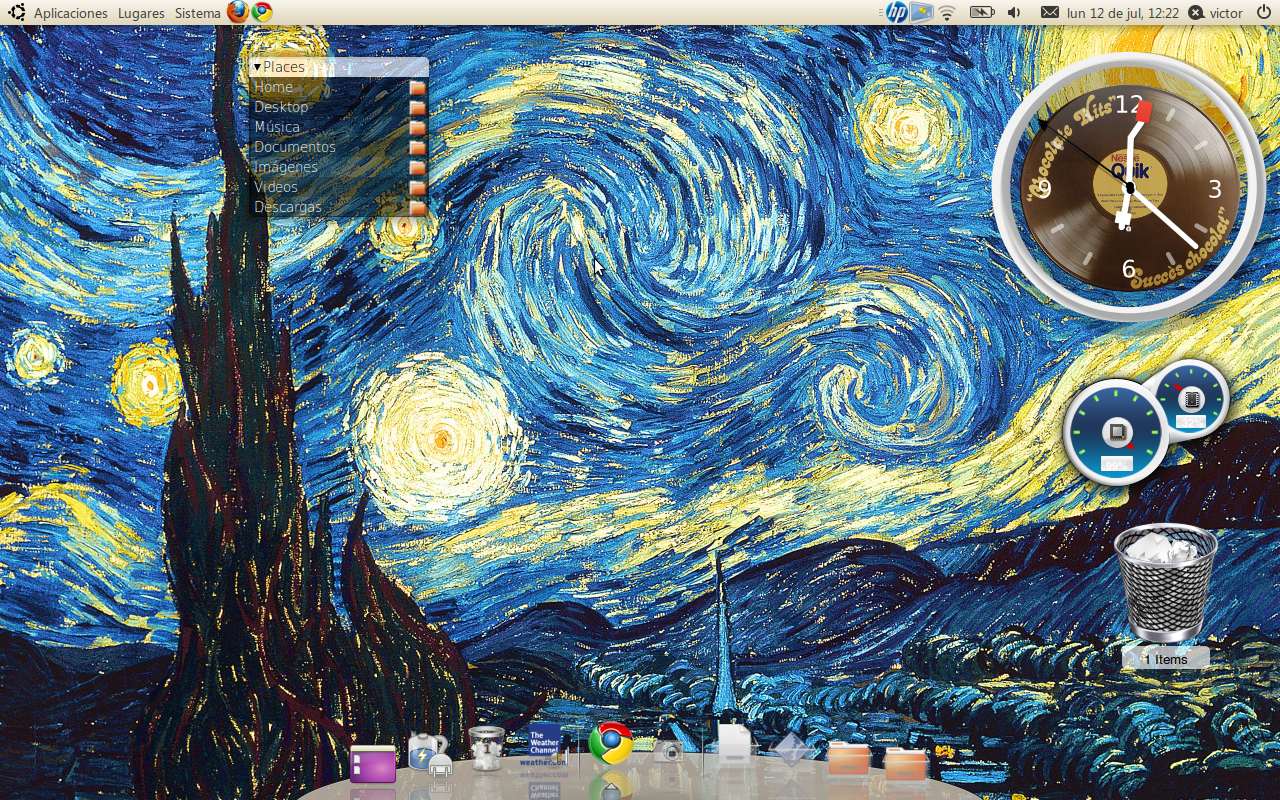1280x800 pixels.
Task: Click the HP tray icon
Action: point(896,12)
